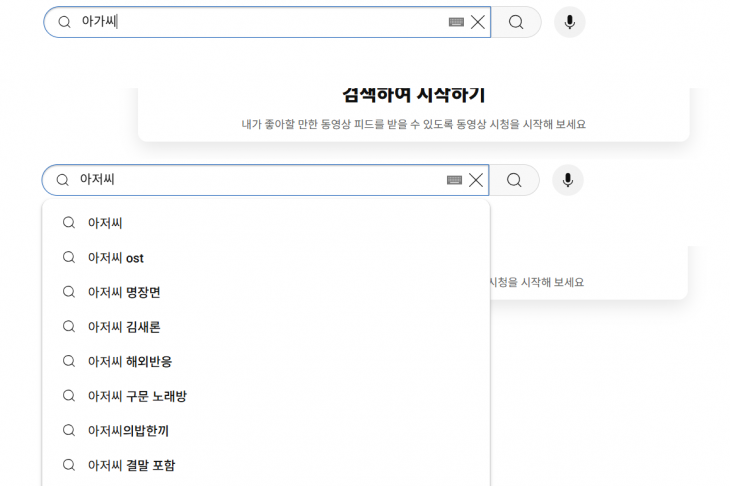This screenshot has height=486, width=730.
Task: Click inside the 아저씨 search input
Action: tap(260, 180)
